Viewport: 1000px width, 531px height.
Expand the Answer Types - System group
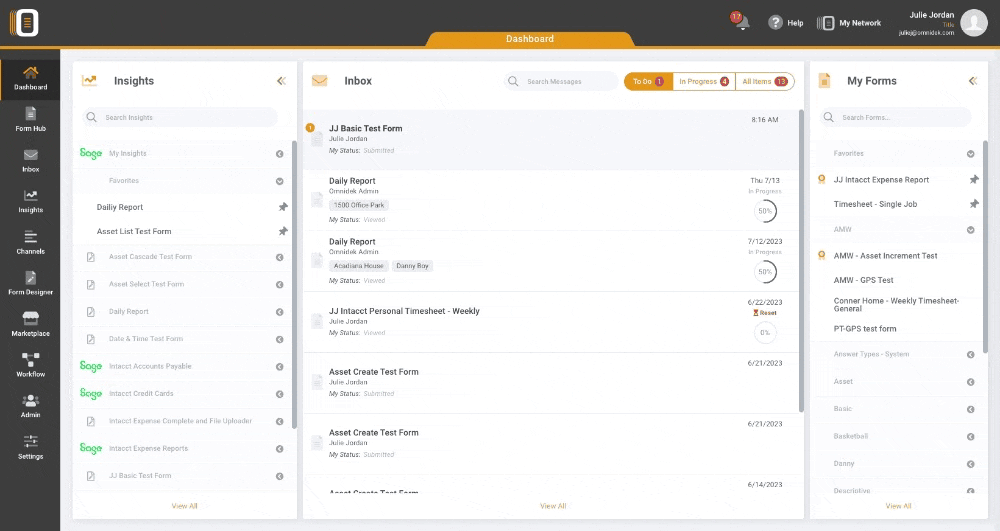pos(970,354)
